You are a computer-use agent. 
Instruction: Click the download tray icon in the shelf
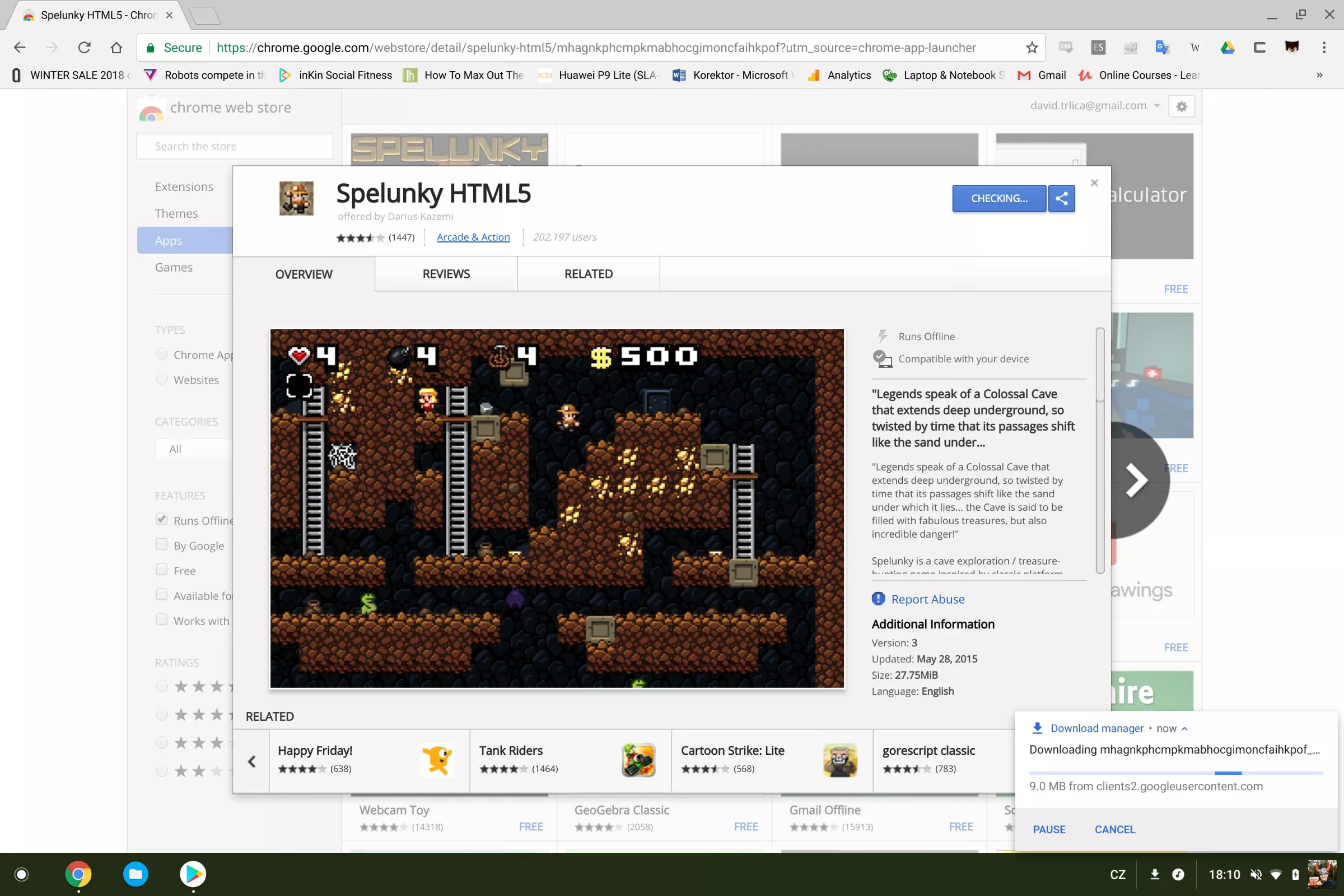[1155, 874]
